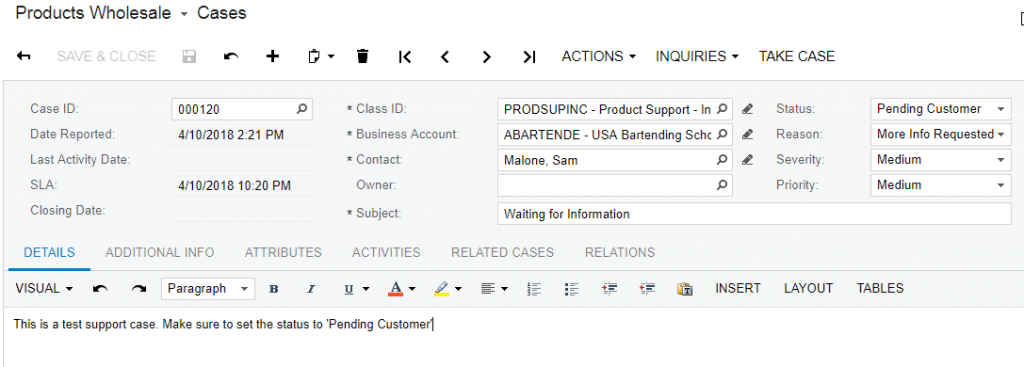
Task: Edit Class ID with pencil icon
Action: tap(748, 109)
